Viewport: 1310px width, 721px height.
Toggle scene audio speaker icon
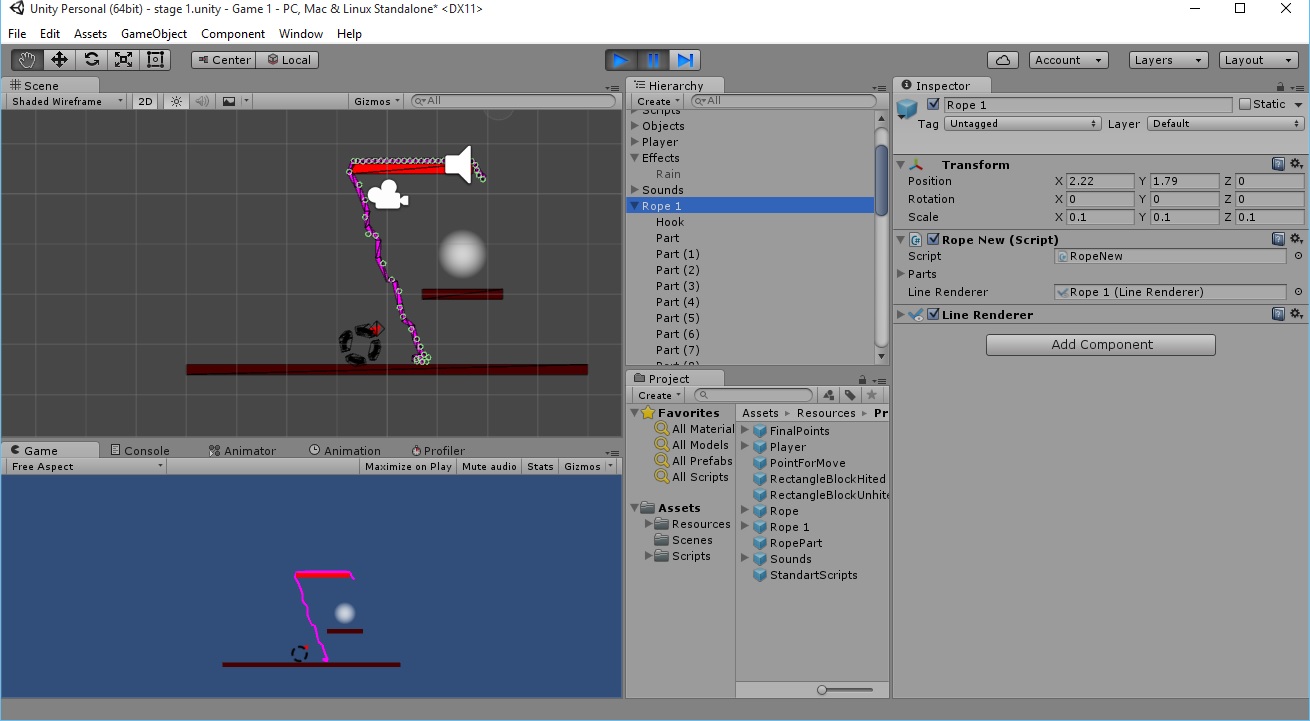[x=202, y=101]
